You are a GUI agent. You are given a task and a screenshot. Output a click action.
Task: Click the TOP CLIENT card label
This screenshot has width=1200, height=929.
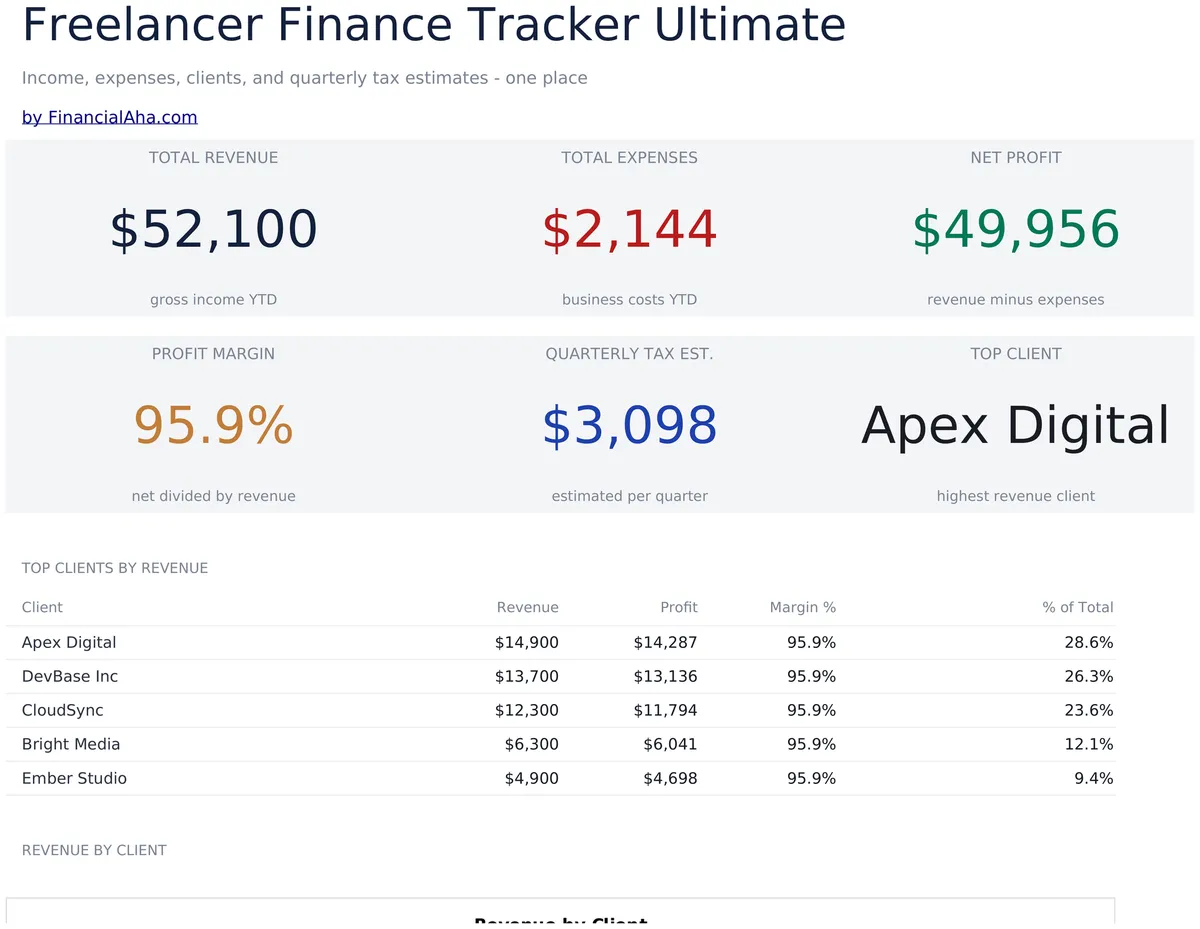click(1016, 354)
